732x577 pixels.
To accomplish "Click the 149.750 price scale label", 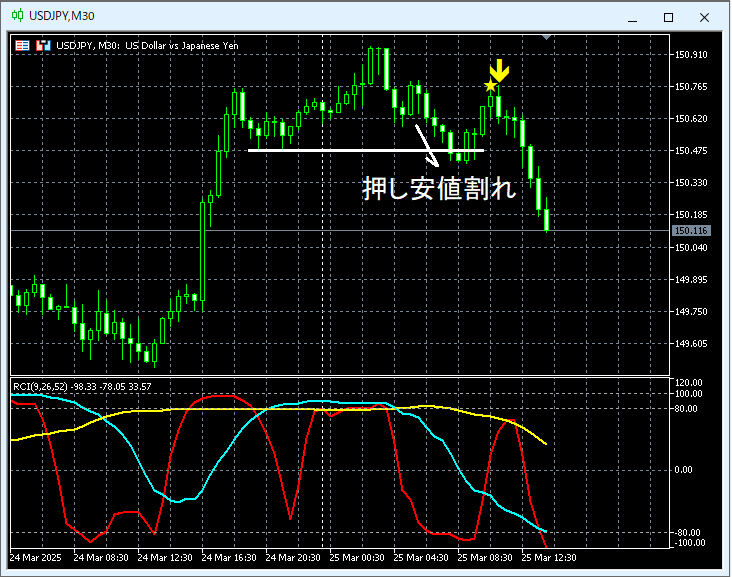I will pyautogui.click(x=691, y=311).
